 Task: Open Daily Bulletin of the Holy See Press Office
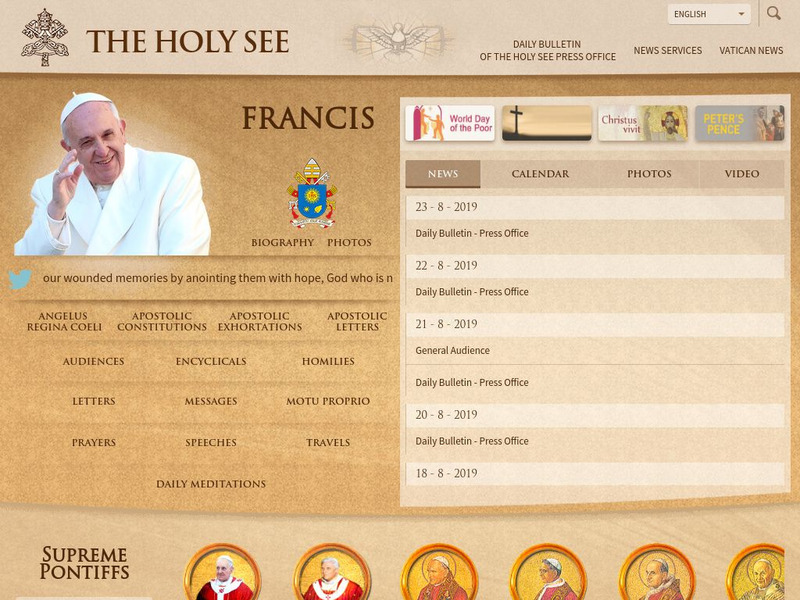click(547, 51)
